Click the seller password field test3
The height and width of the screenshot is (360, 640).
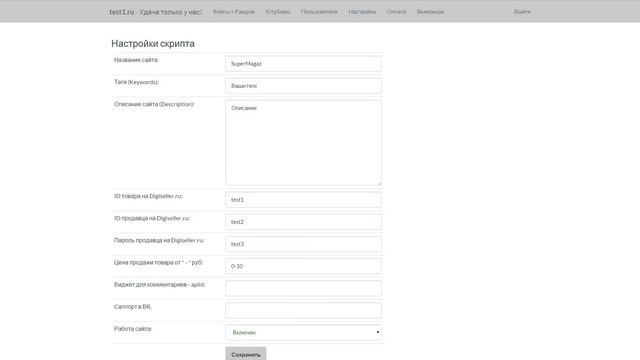(303, 244)
